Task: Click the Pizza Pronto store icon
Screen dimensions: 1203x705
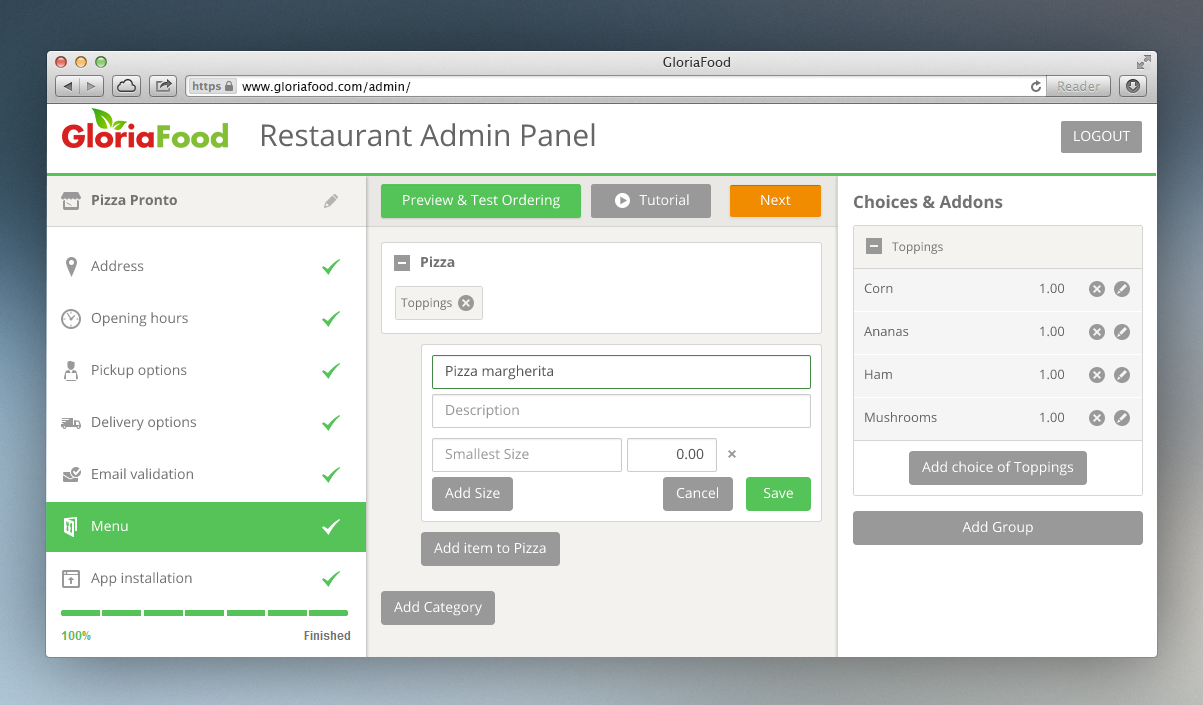Action: coord(70,201)
